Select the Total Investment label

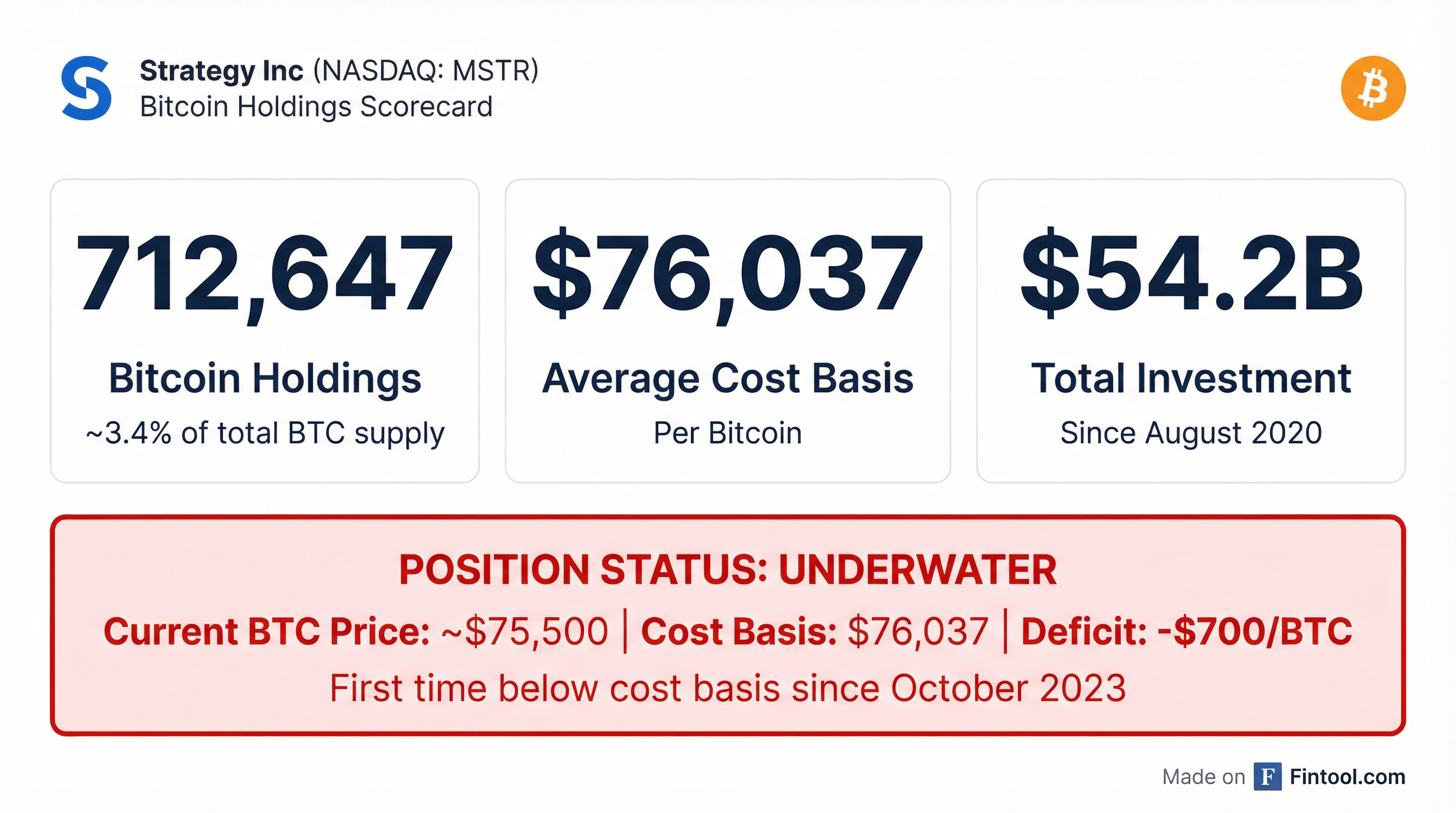(x=1191, y=378)
